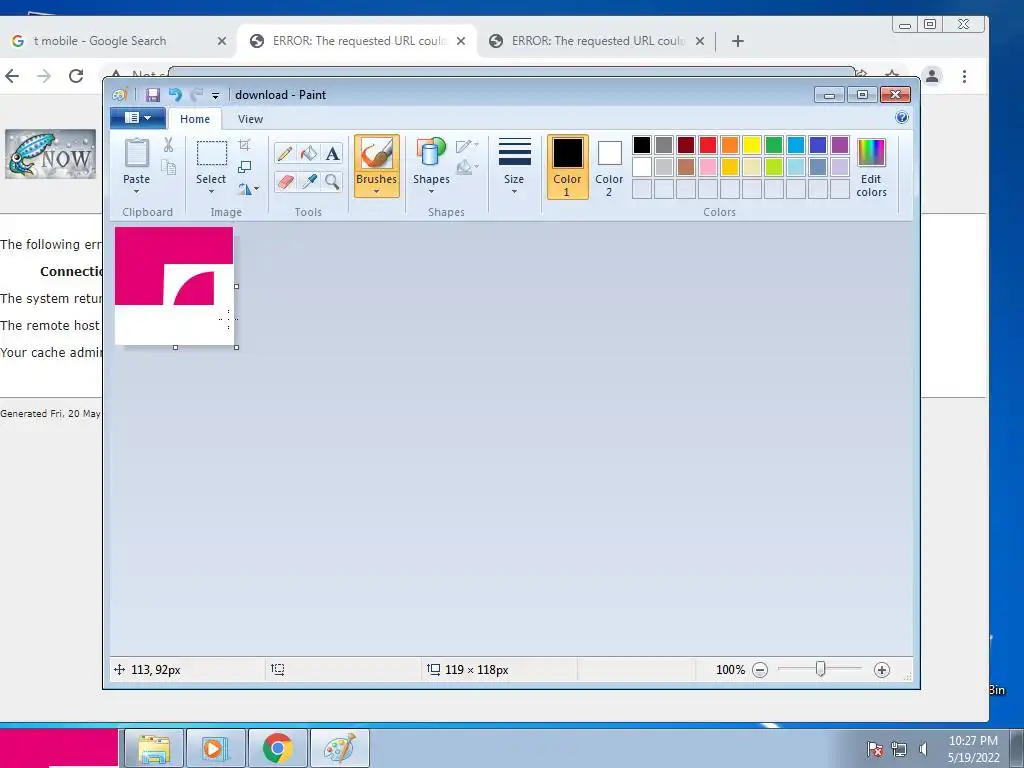Click Chrome icon in taskbar
Viewport: 1024px width, 768px height.
coord(278,748)
